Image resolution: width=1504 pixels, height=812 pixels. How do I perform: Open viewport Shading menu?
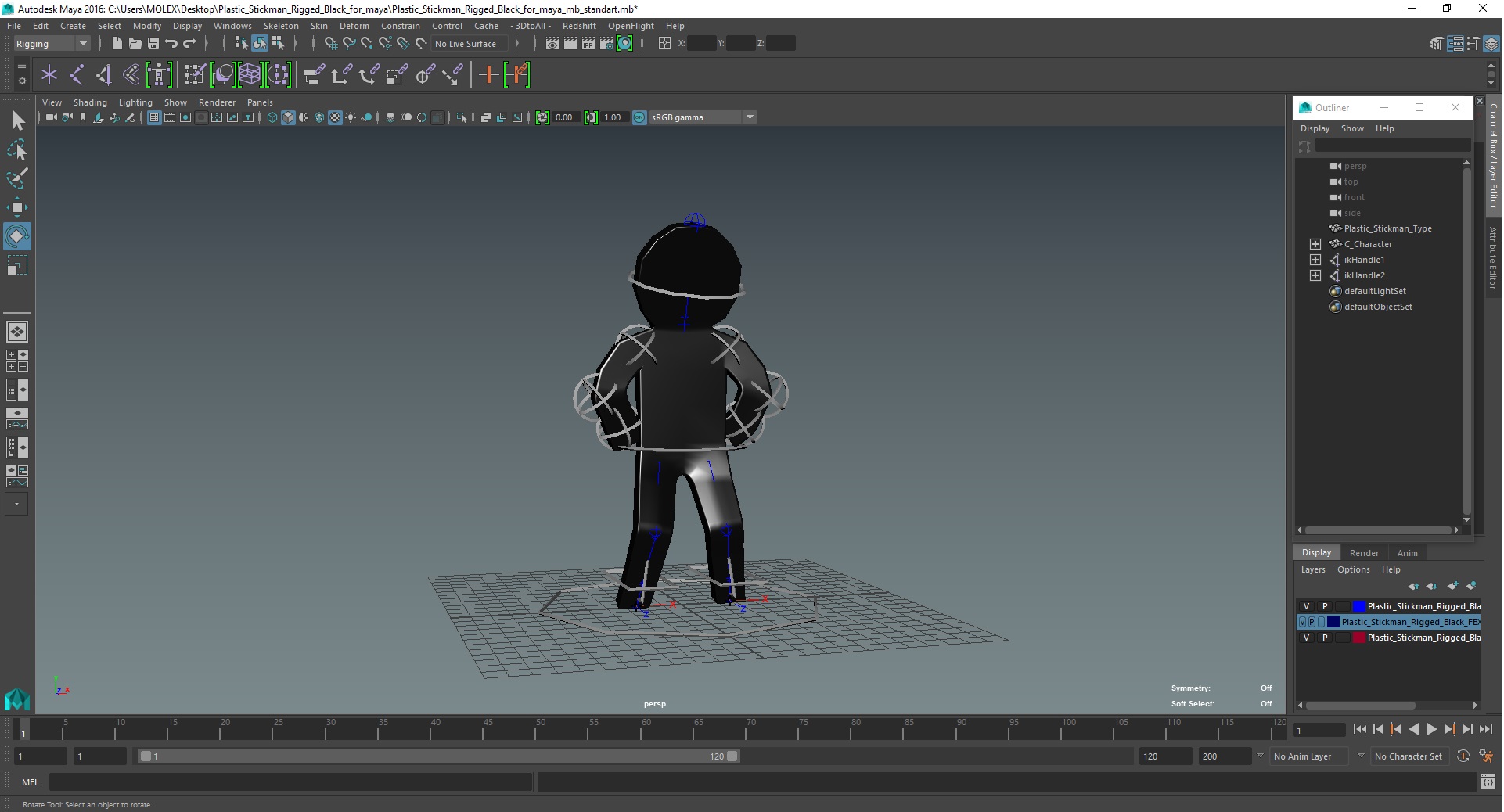coord(90,102)
